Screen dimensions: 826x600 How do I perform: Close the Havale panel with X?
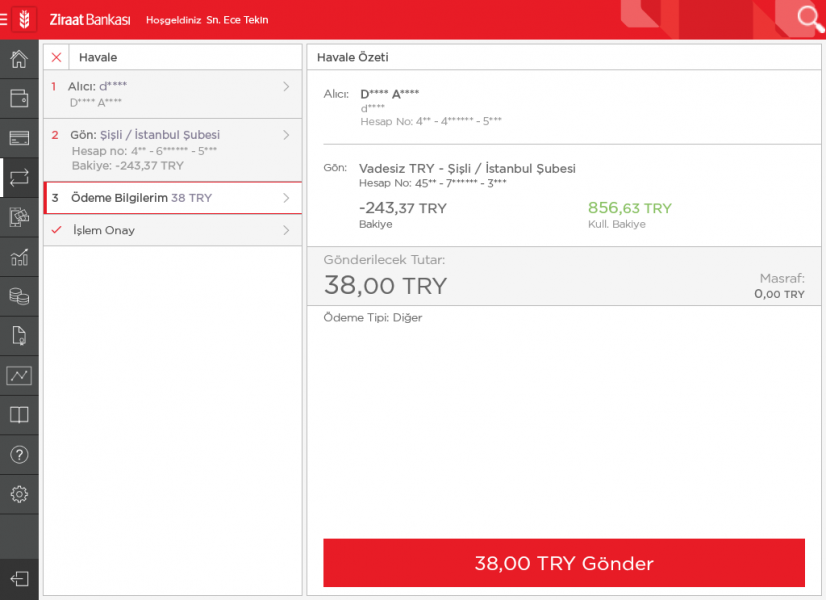coord(56,57)
